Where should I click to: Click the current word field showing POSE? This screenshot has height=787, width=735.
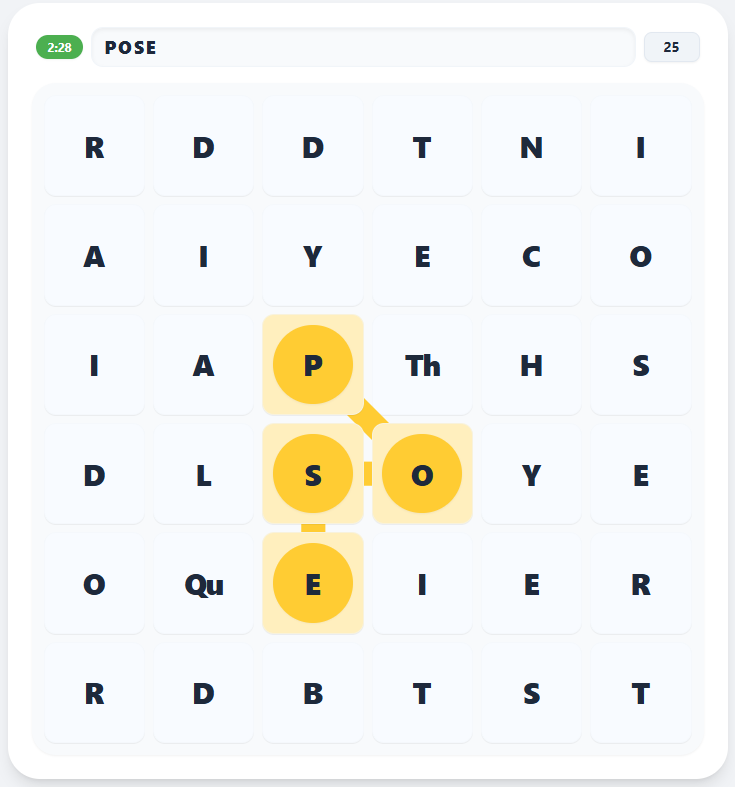(363, 47)
